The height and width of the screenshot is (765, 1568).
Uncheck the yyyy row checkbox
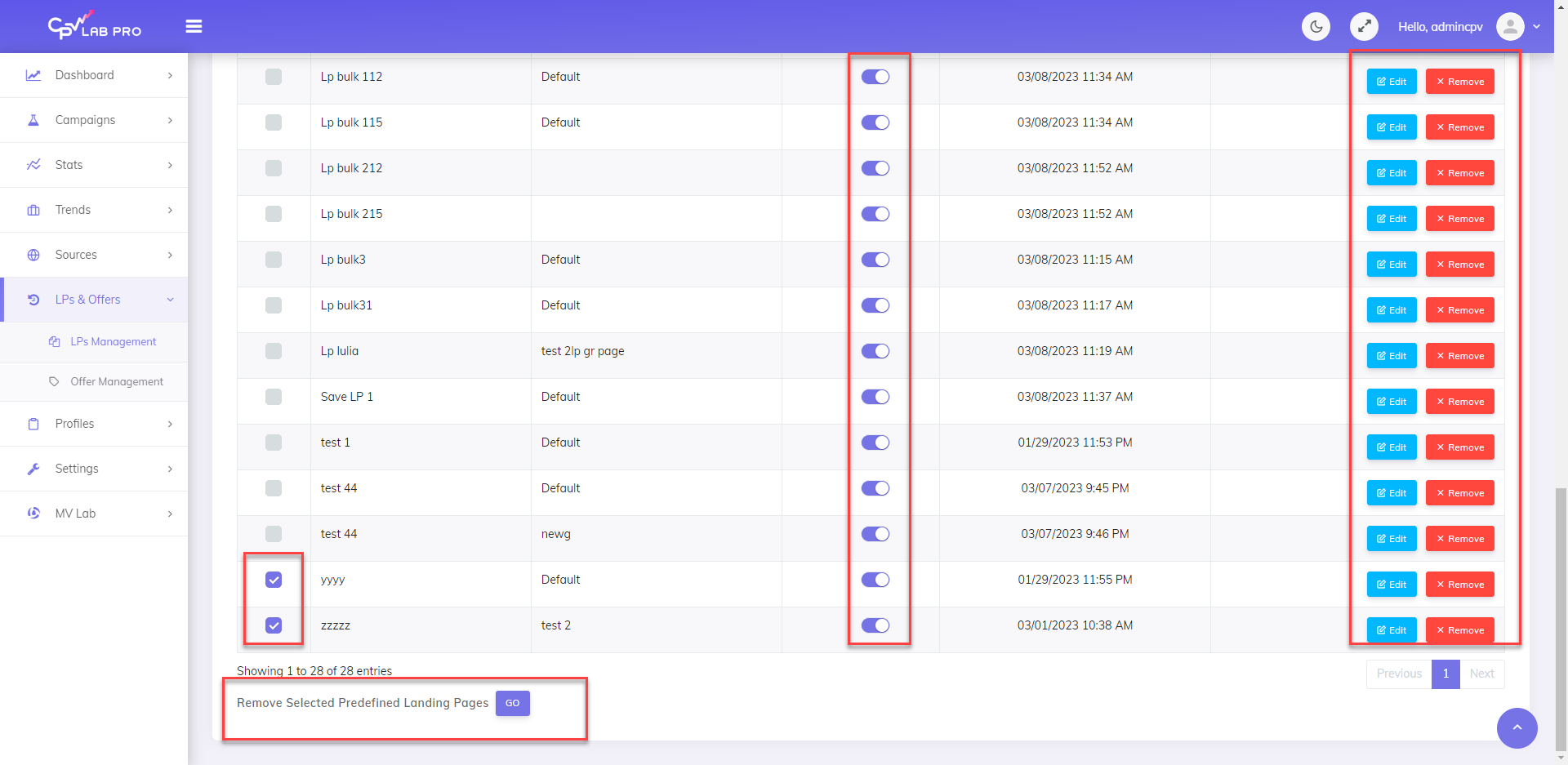274,580
